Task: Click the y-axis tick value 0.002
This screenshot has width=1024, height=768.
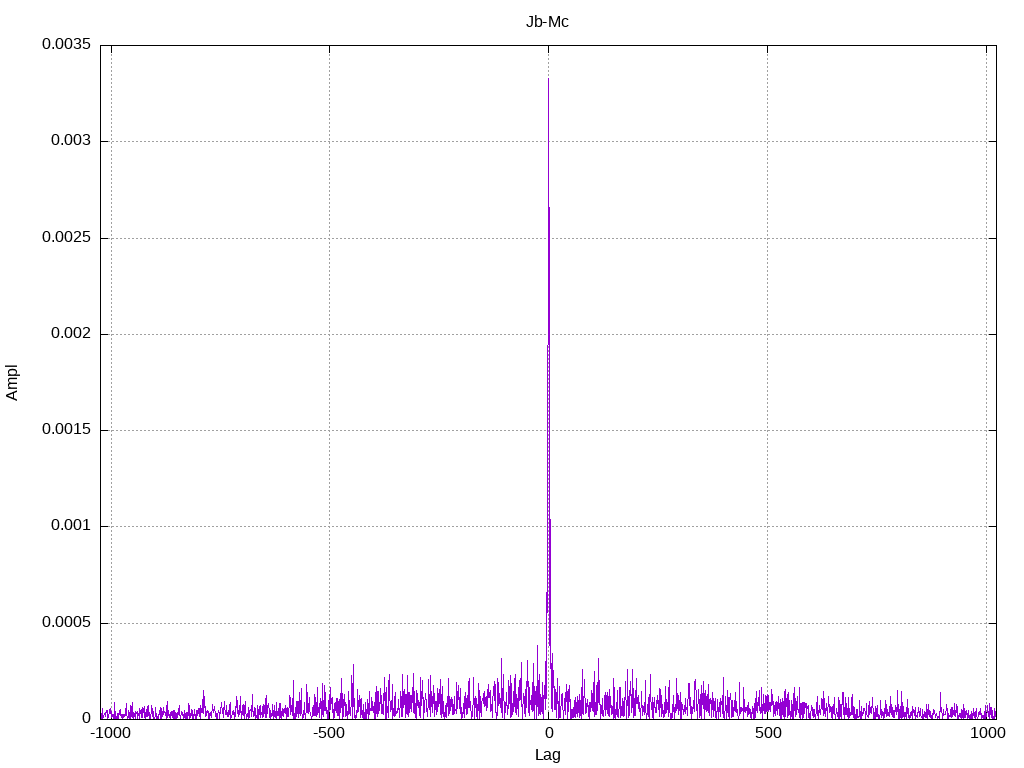Action: point(71,333)
